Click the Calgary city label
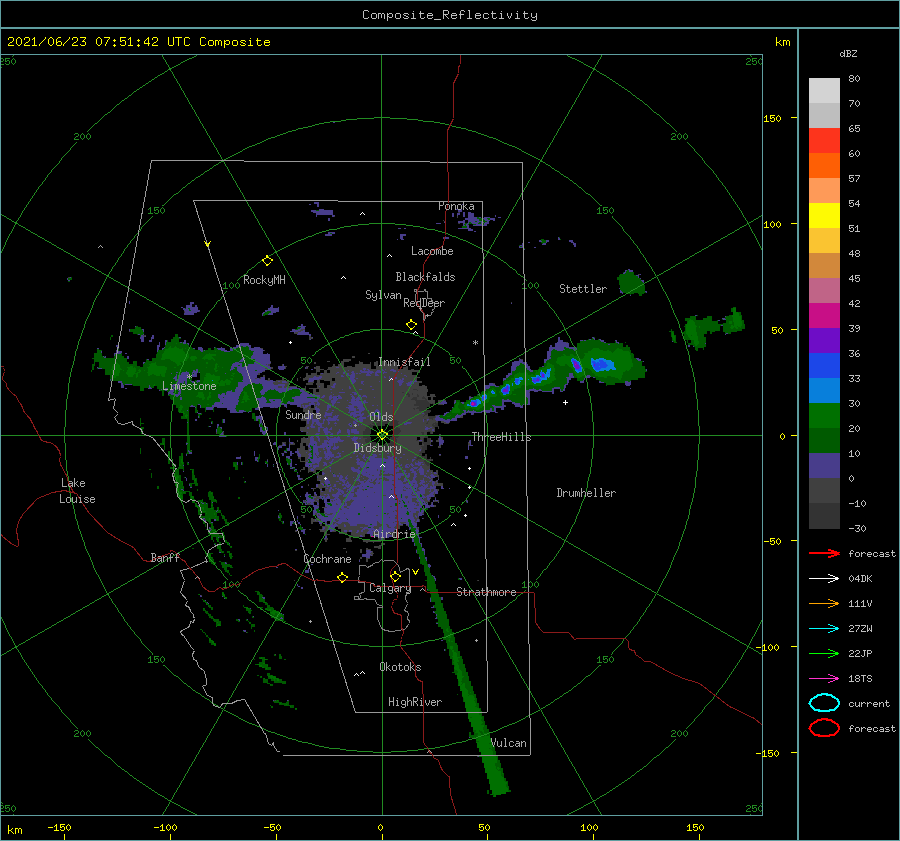Image resolution: width=900 pixels, height=841 pixels. point(390,588)
